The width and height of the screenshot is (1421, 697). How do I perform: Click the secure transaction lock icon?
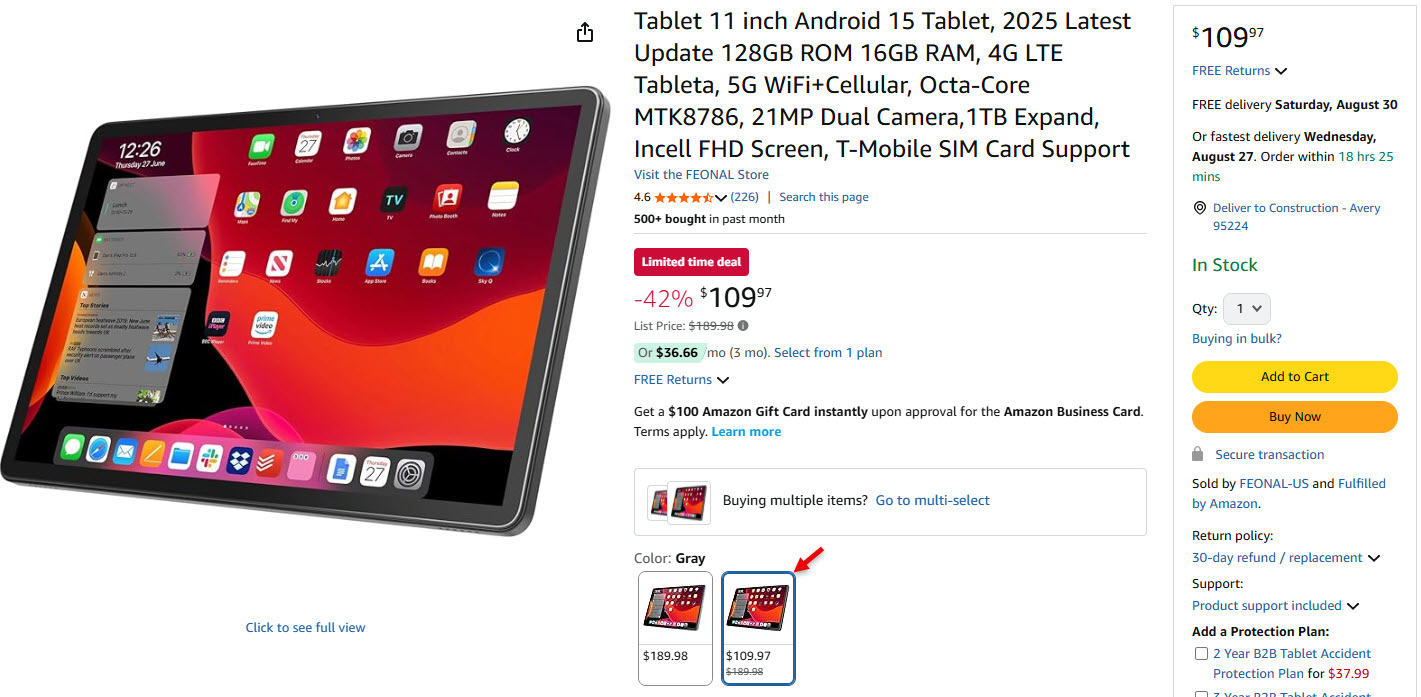pos(1198,454)
